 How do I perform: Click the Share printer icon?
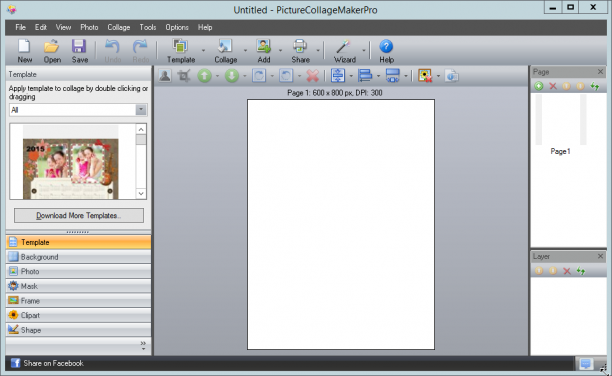[x=300, y=51]
